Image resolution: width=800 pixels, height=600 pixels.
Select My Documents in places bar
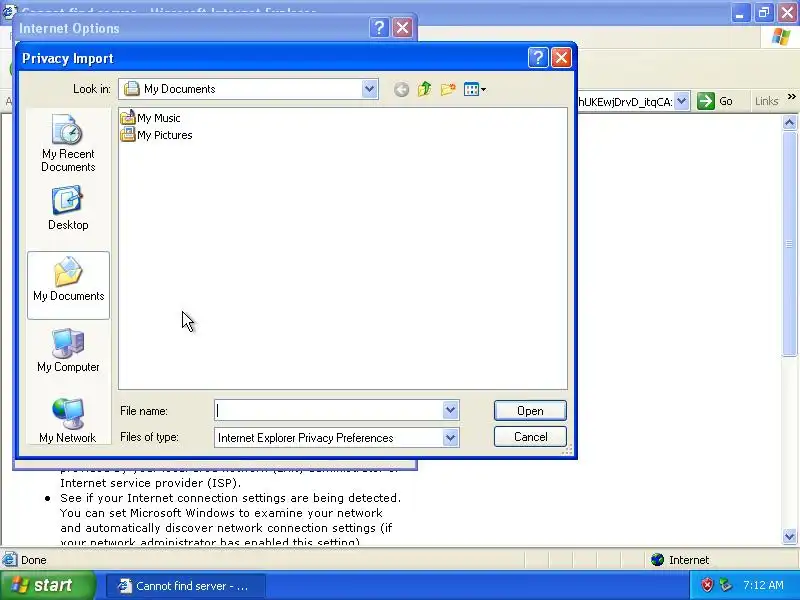coord(68,285)
